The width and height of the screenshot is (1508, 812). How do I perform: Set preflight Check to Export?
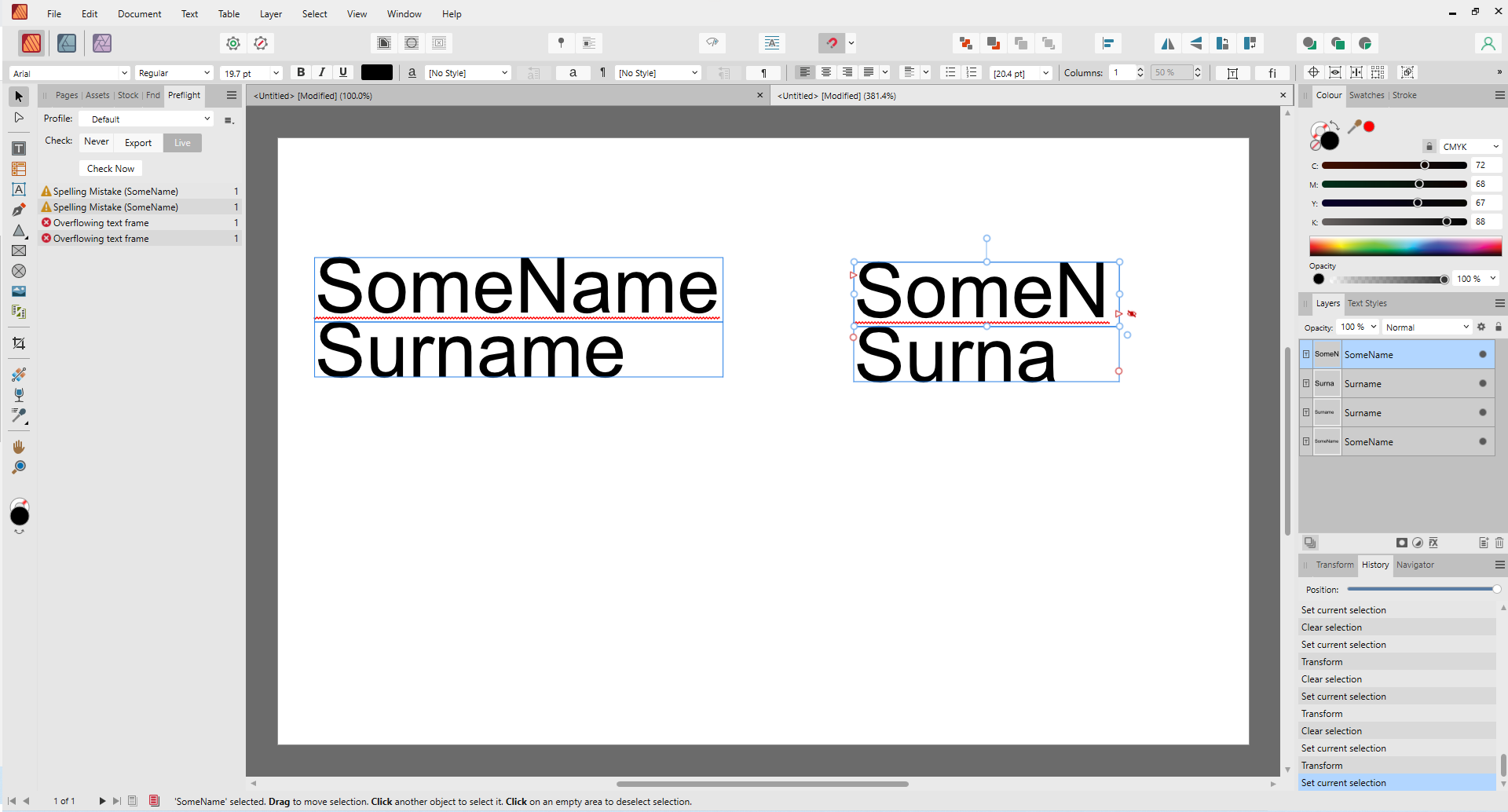coord(138,142)
